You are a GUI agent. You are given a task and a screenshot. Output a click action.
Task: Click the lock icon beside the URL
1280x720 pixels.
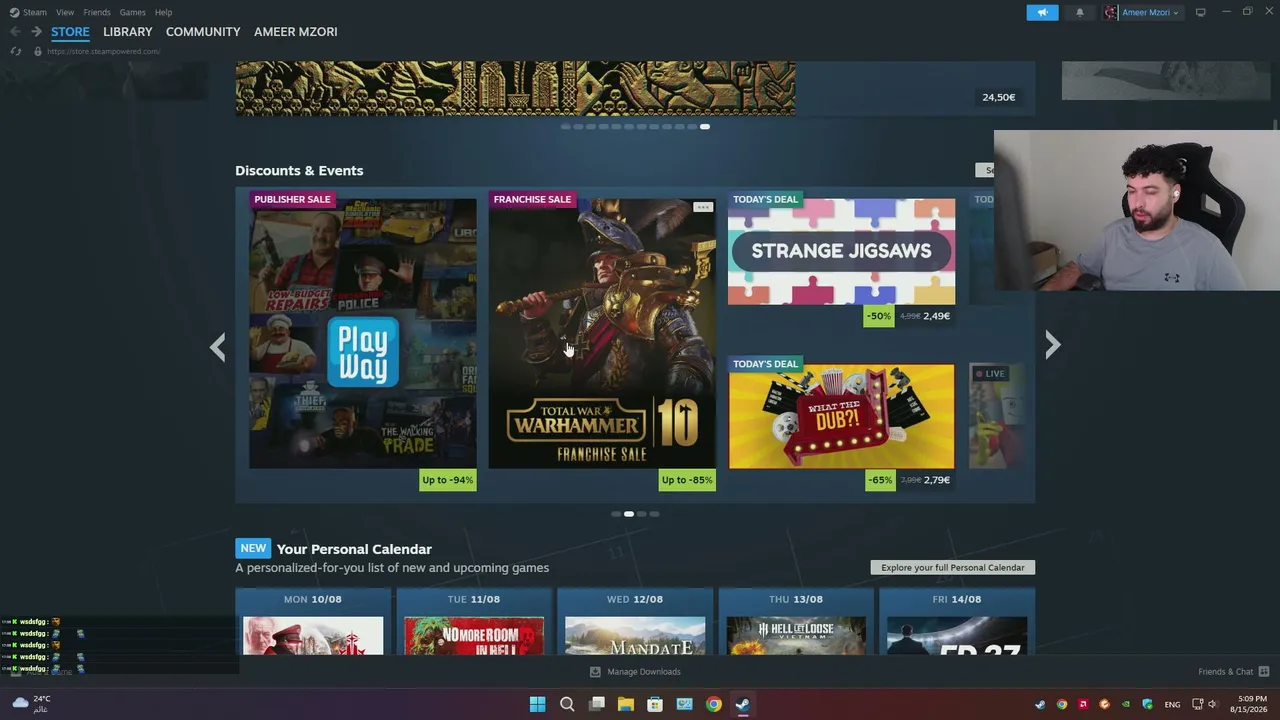[38, 51]
